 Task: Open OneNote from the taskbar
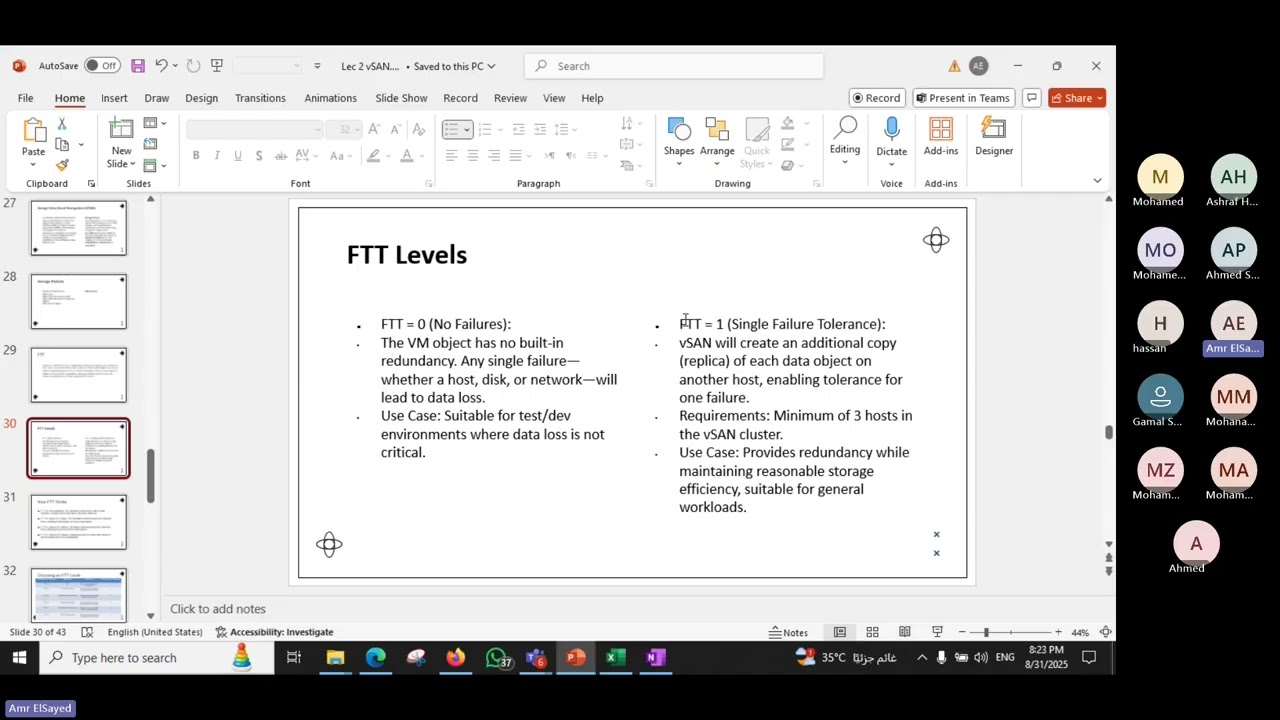pyautogui.click(x=655, y=658)
